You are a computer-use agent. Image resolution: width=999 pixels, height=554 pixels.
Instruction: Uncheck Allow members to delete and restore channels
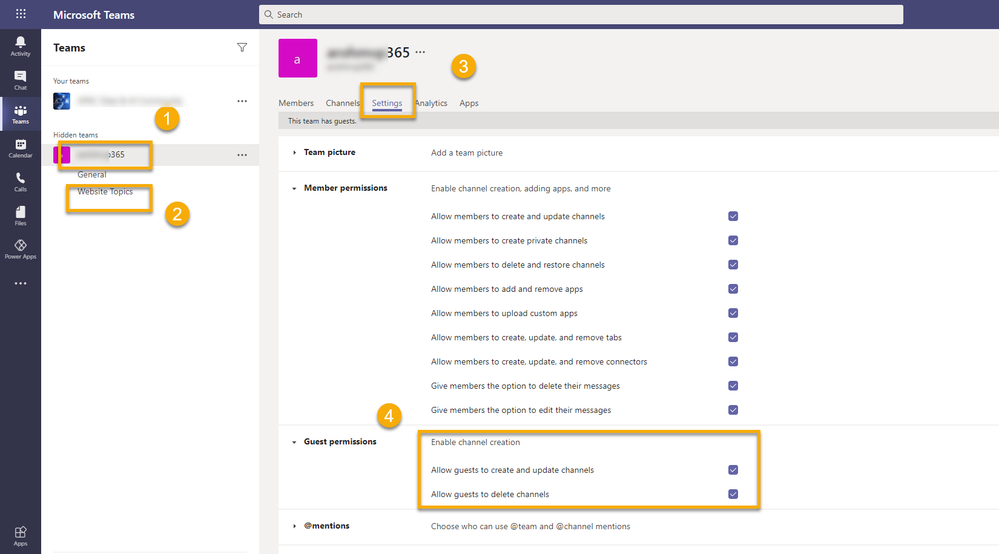point(733,265)
